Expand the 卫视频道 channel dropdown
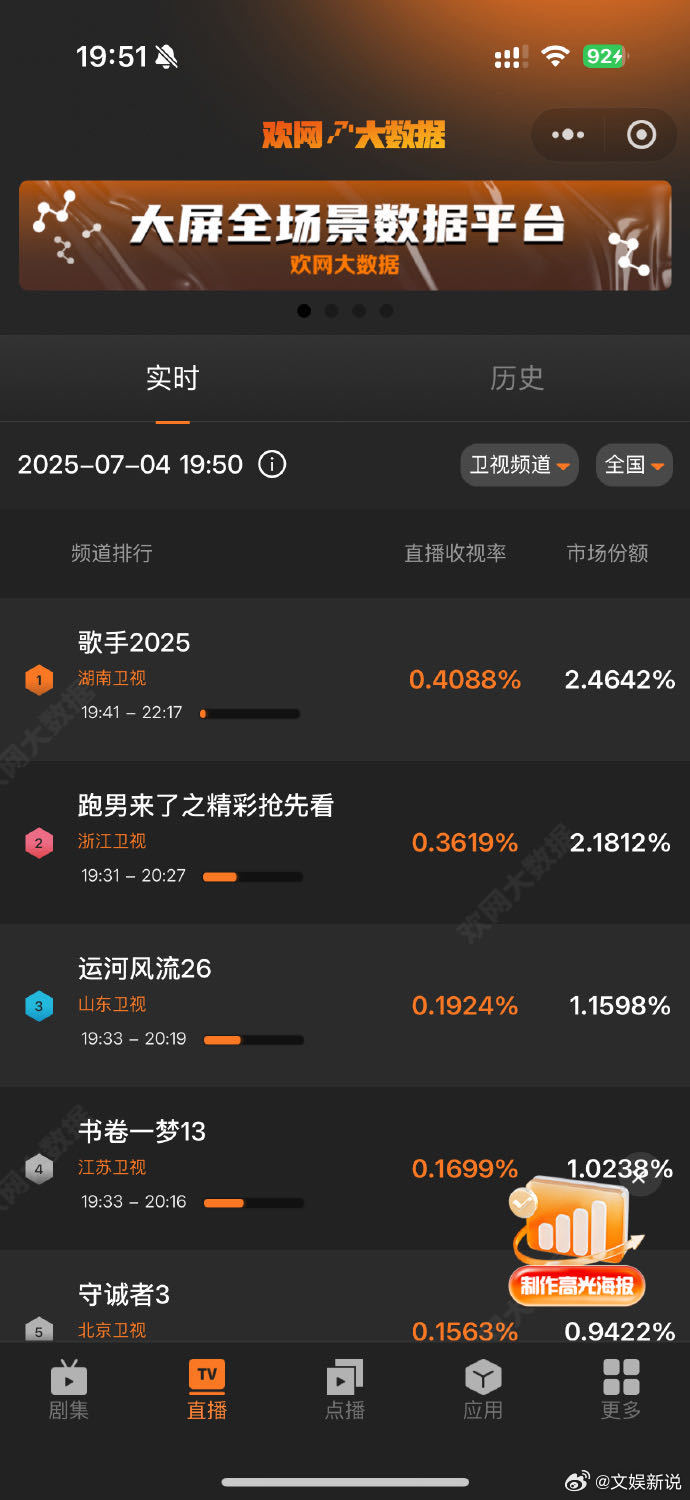 point(519,465)
